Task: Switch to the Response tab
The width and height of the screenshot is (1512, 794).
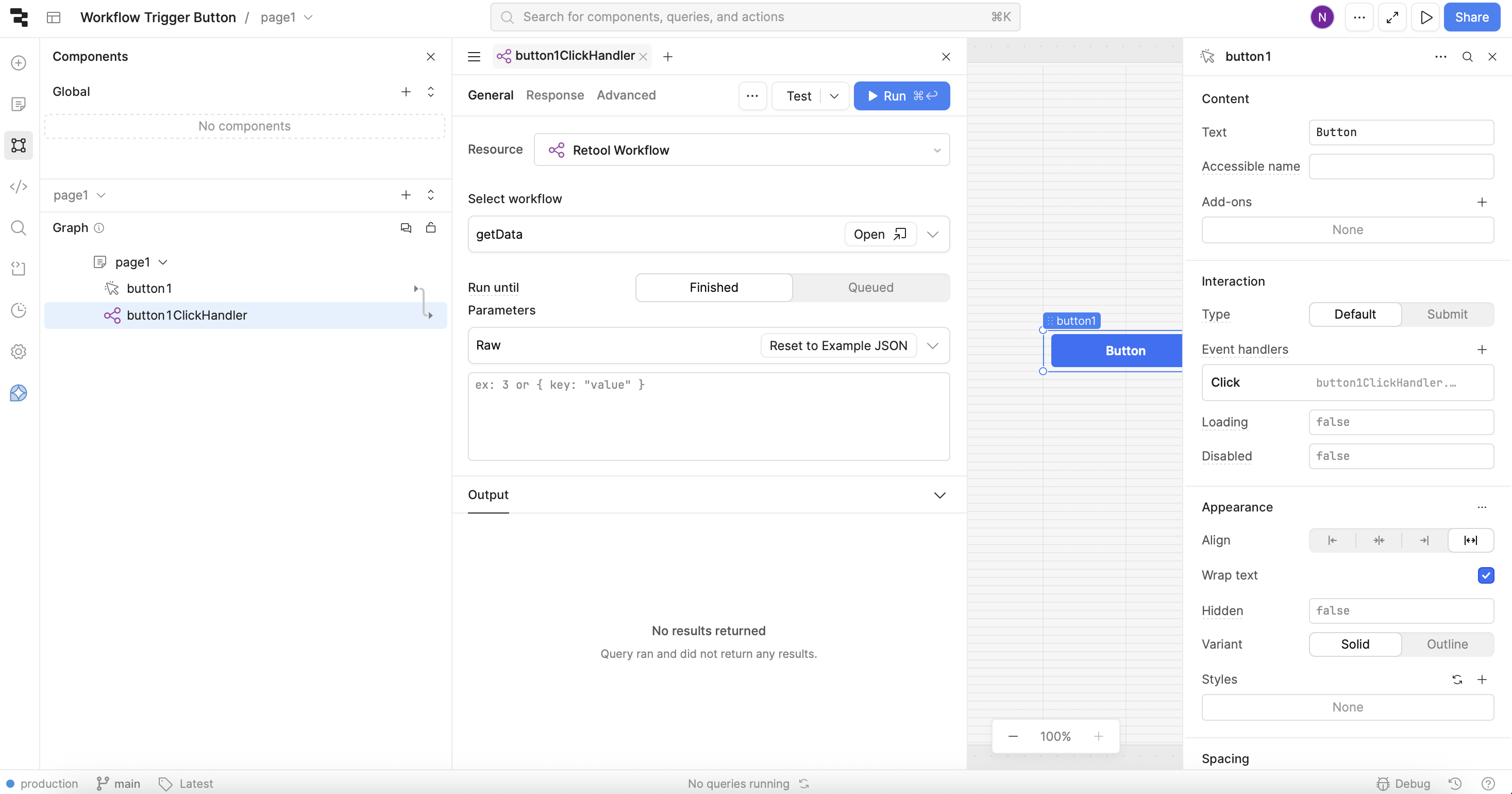Action: point(555,95)
